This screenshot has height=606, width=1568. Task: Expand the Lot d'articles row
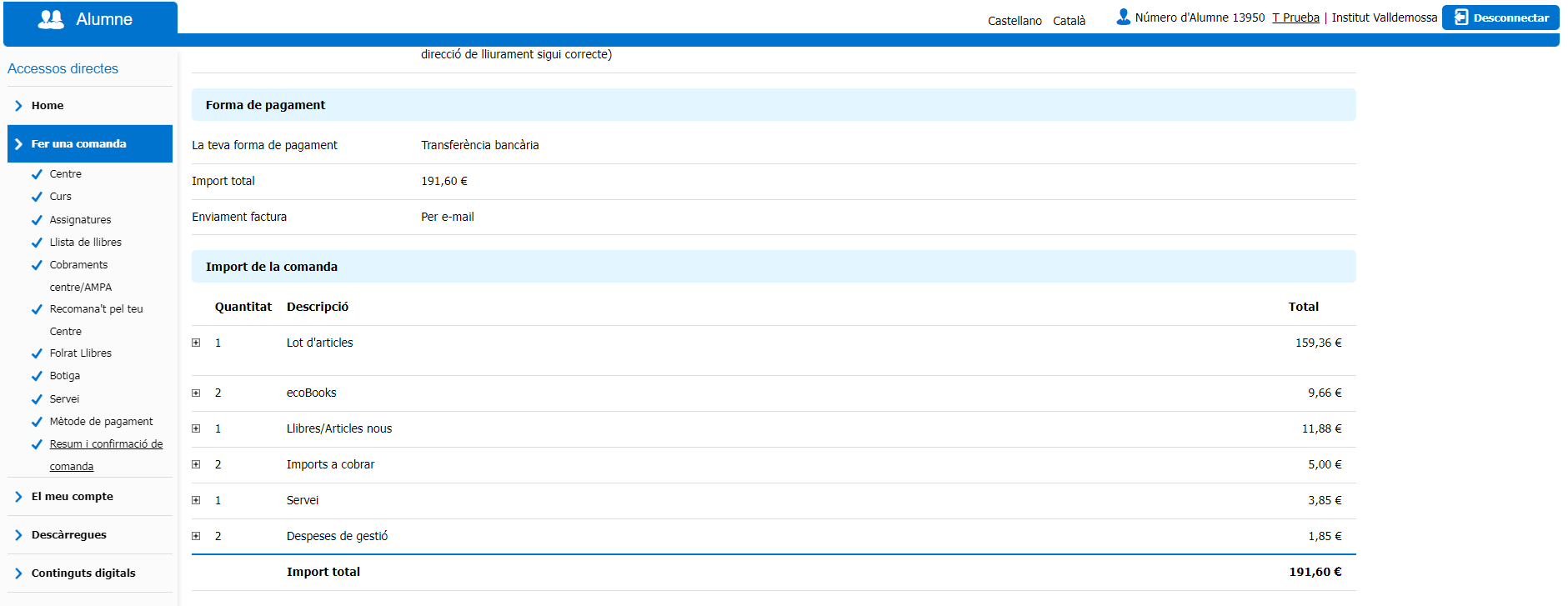196,343
